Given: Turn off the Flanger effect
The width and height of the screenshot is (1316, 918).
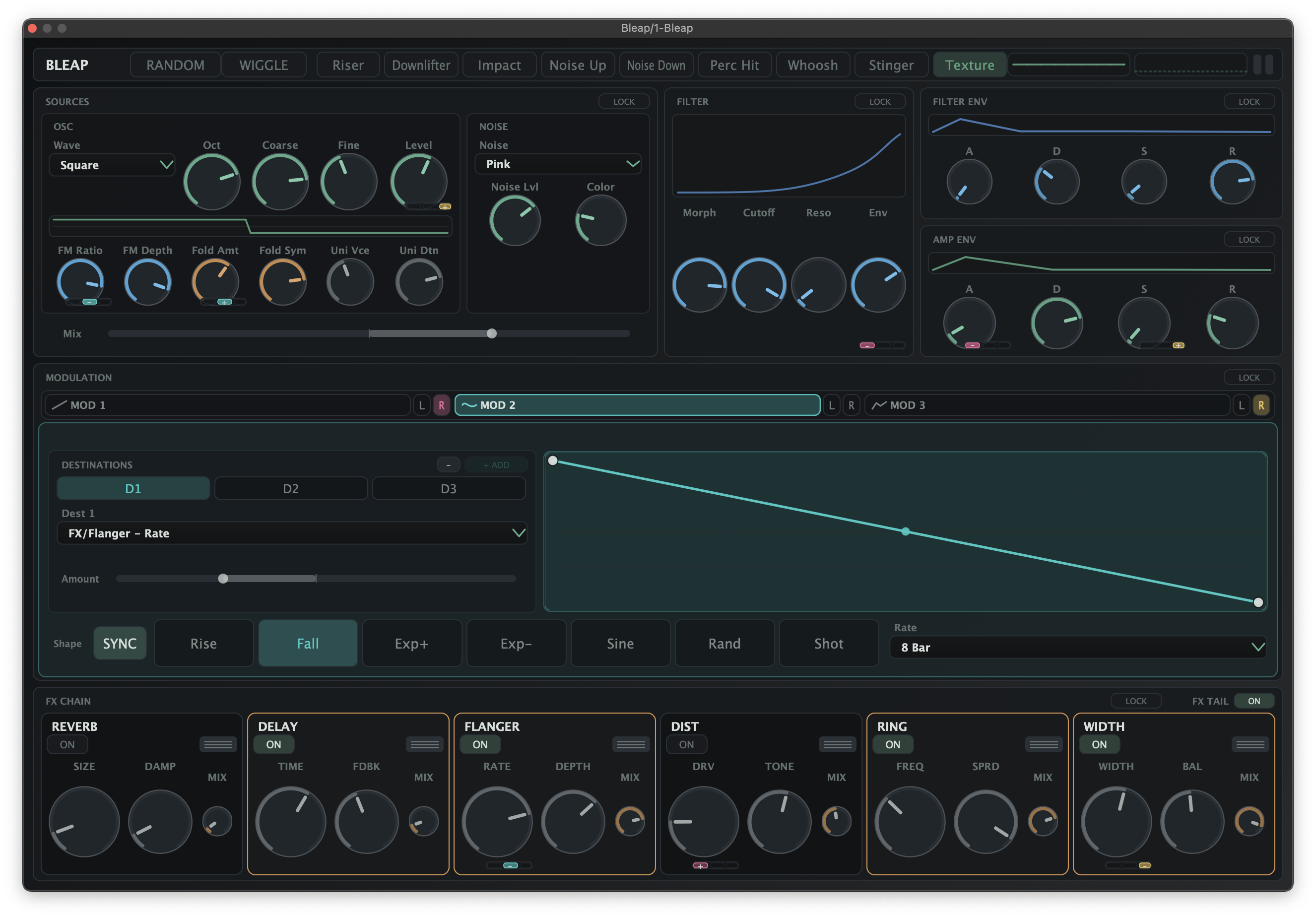Looking at the screenshot, I should coord(480,744).
